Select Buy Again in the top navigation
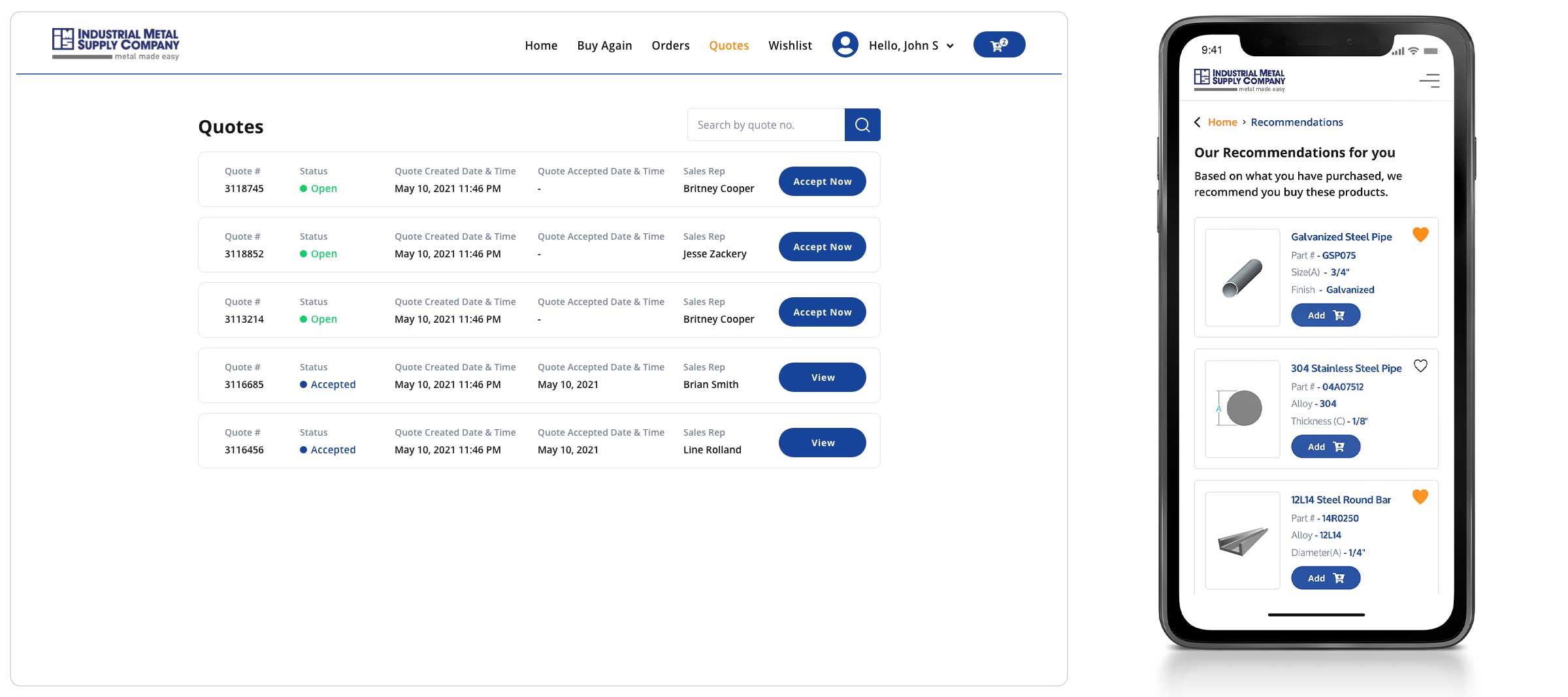The width and height of the screenshot is (1568, 697). [x=604, y=46]
